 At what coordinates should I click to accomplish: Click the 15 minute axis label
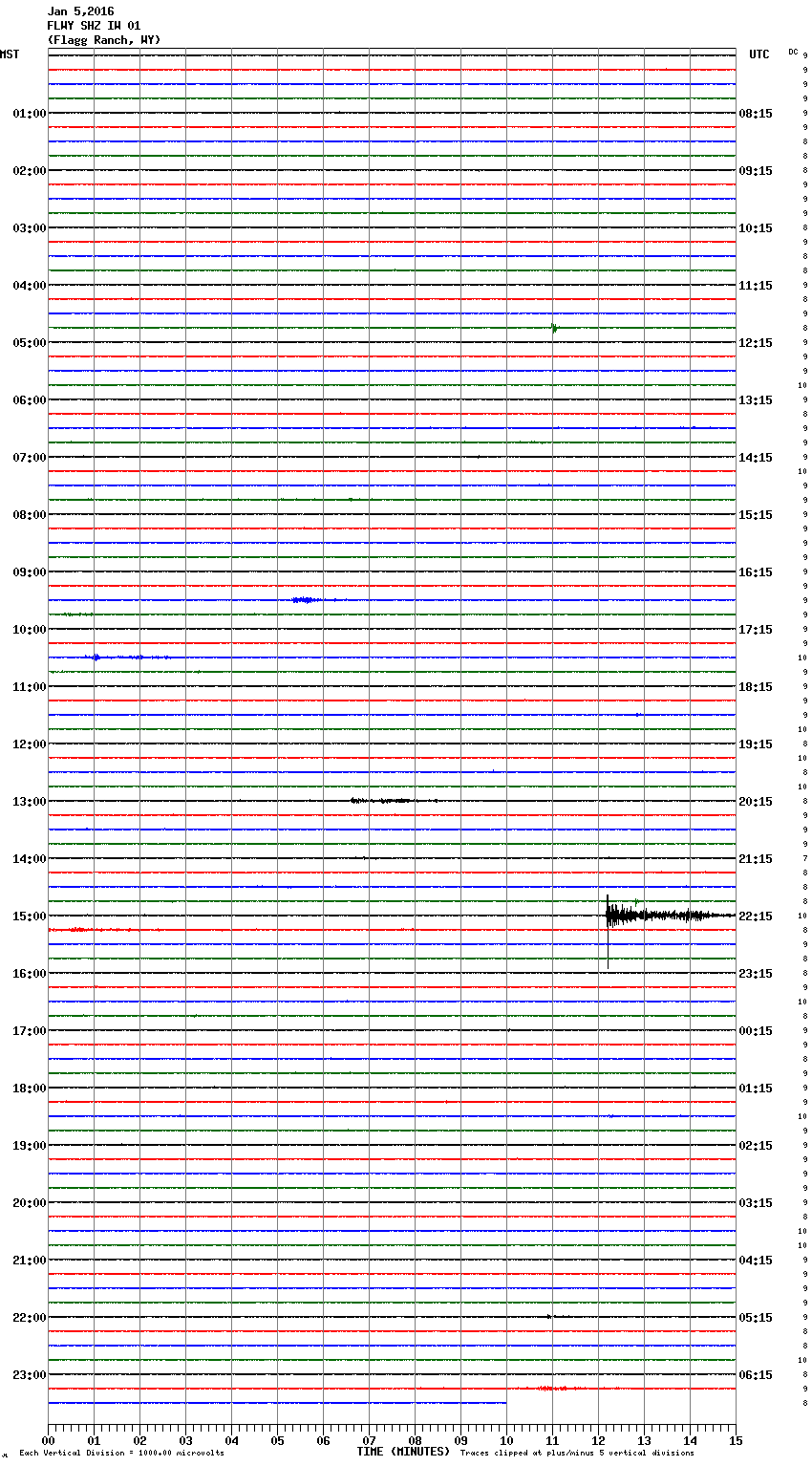pos(736,1440)
